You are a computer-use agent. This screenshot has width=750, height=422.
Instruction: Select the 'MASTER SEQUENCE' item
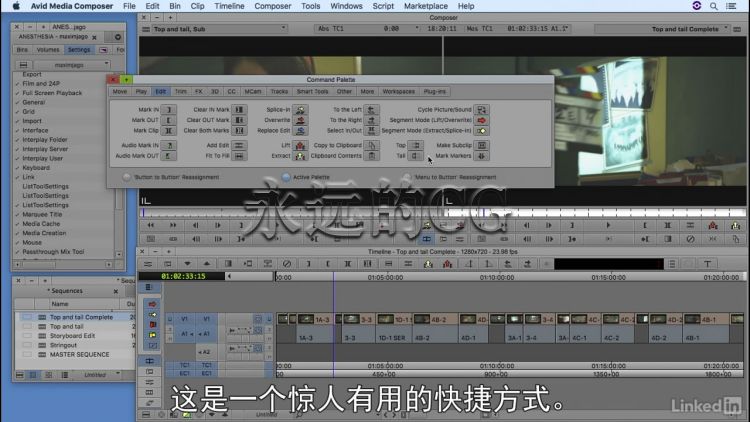(x=79, y=355)
